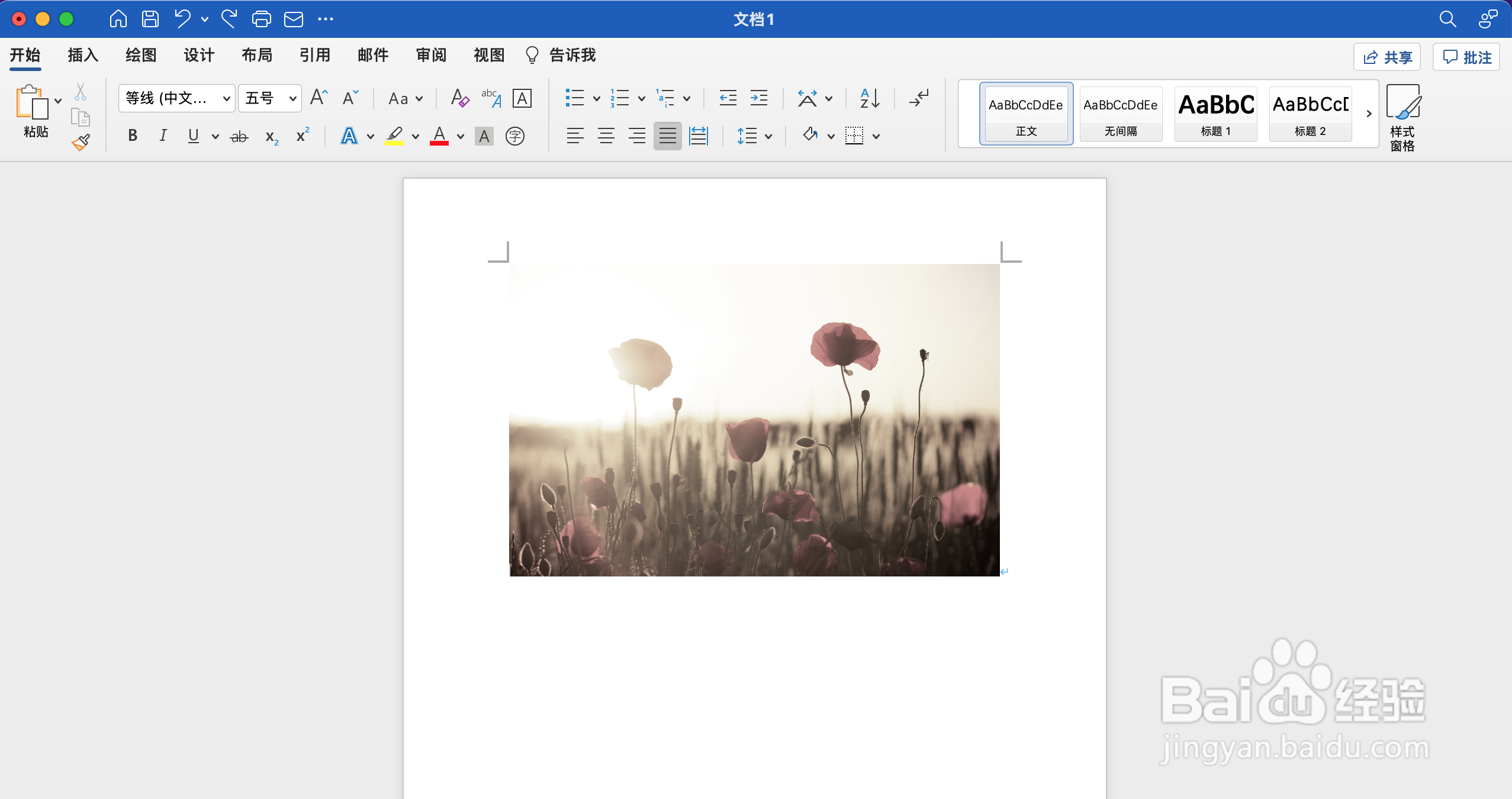The image size is (1512, 799).
Task: Cut selection with the scissors icon
Action: [81, 91]
